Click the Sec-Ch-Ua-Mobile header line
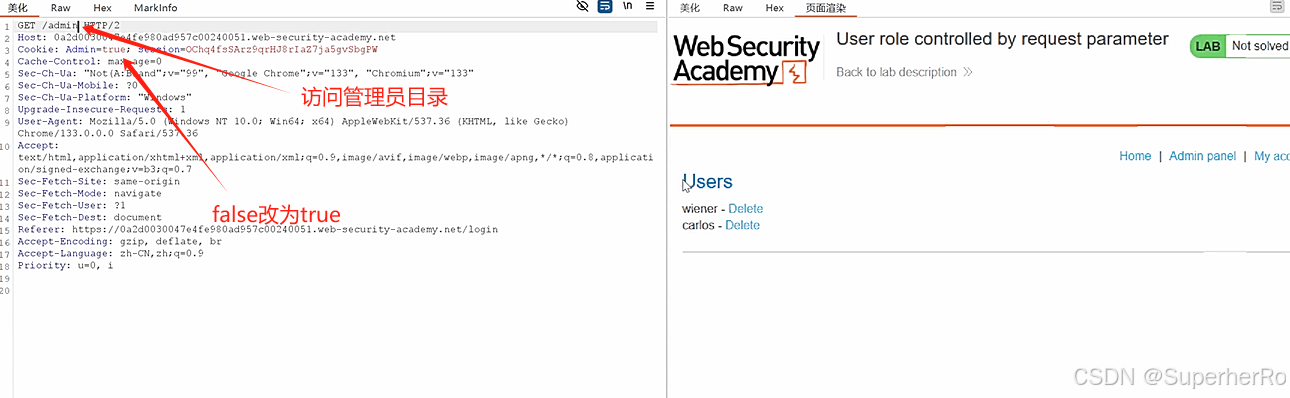Viewport: 1290px width, 398px height. pyautogui.click(x=77, y=85)
